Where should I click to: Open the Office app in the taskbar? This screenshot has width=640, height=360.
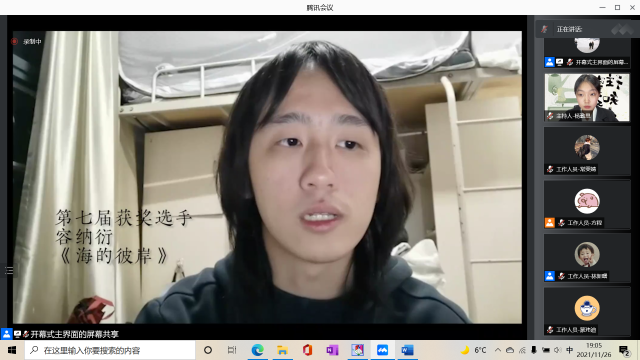click(307, 350)
